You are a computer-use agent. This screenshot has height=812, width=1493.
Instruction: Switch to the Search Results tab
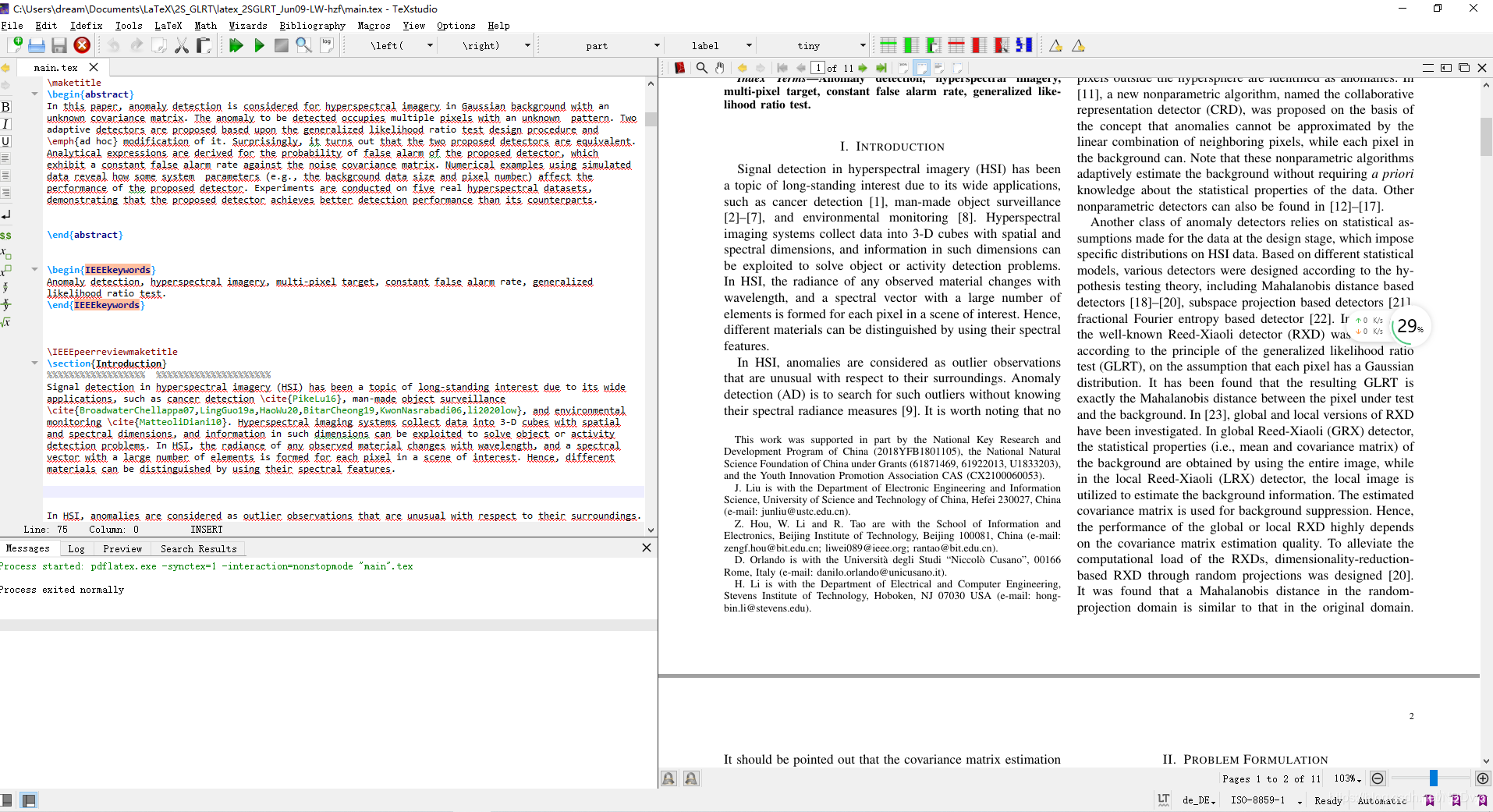[198, 549]
